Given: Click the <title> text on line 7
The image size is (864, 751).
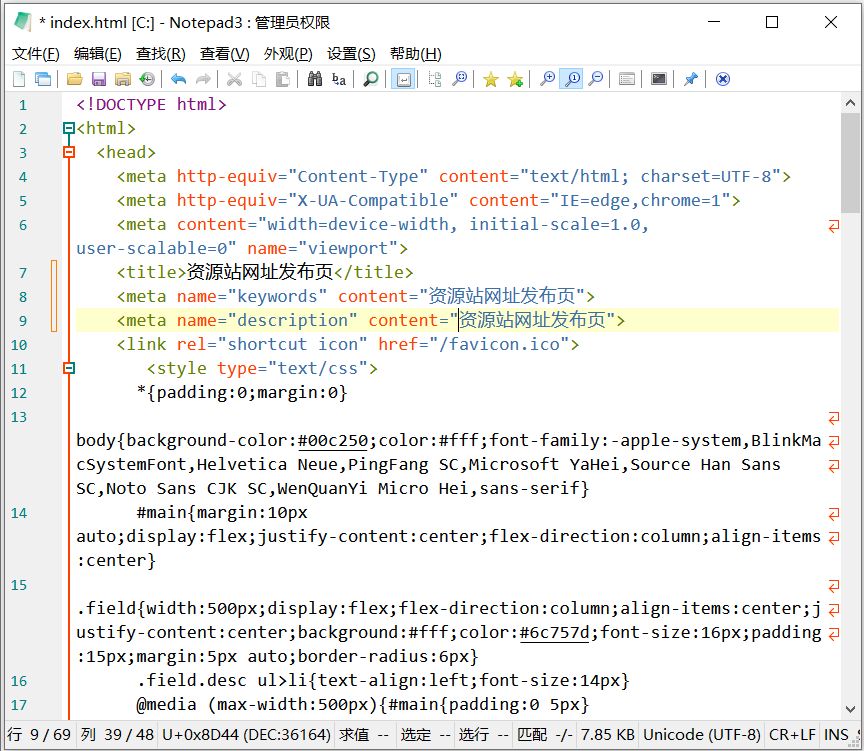Looking at the screenshot, I should (151, 272).
